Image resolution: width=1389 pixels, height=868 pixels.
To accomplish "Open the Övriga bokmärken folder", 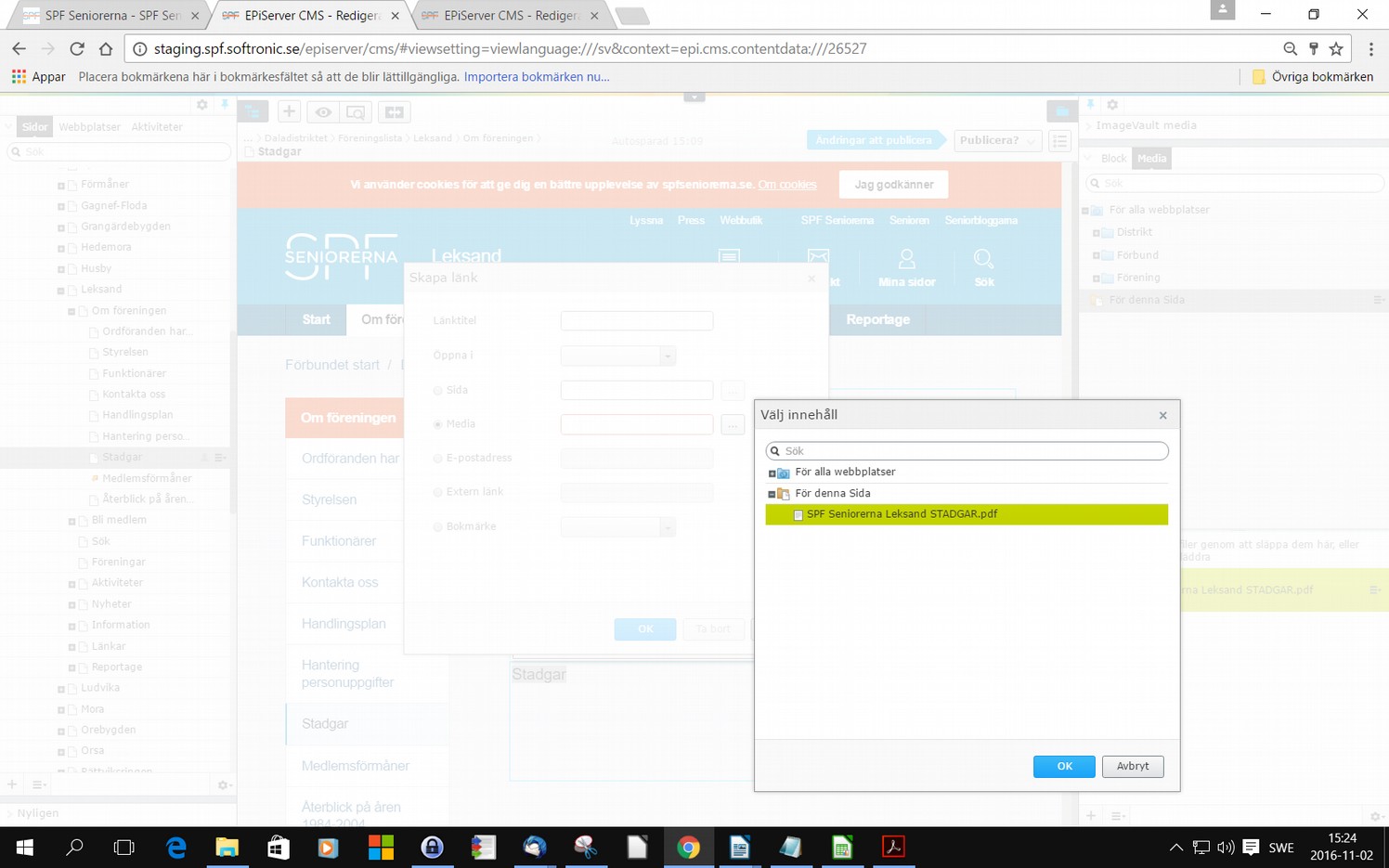I will [x=1312, y=77].
